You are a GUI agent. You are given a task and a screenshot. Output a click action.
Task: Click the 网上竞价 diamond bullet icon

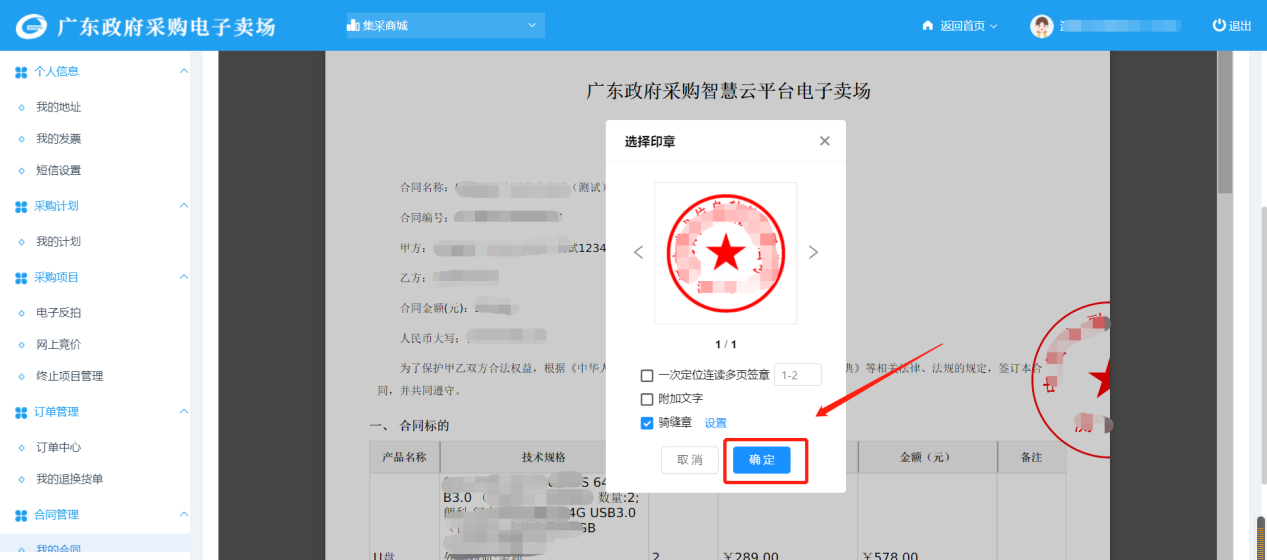(22, 344)
